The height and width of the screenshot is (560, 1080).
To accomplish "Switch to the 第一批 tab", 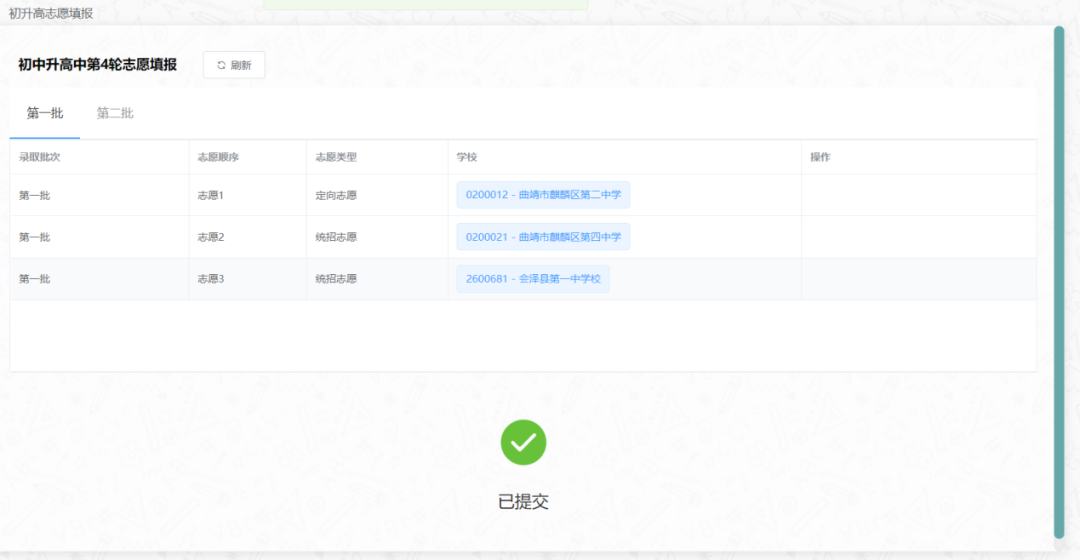I will point(45,113).
